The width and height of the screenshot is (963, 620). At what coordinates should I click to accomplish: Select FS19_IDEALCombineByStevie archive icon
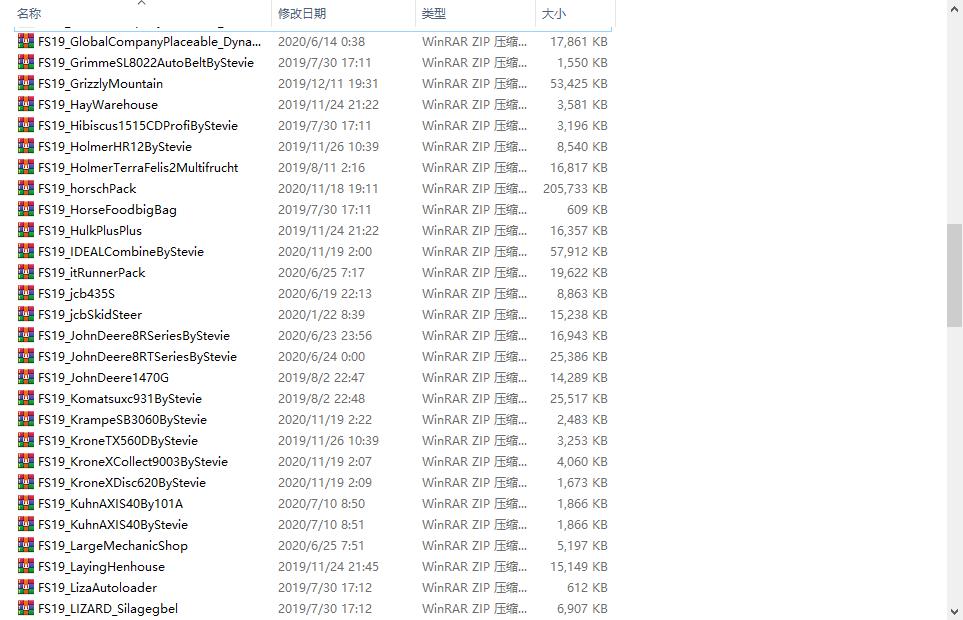26,251
